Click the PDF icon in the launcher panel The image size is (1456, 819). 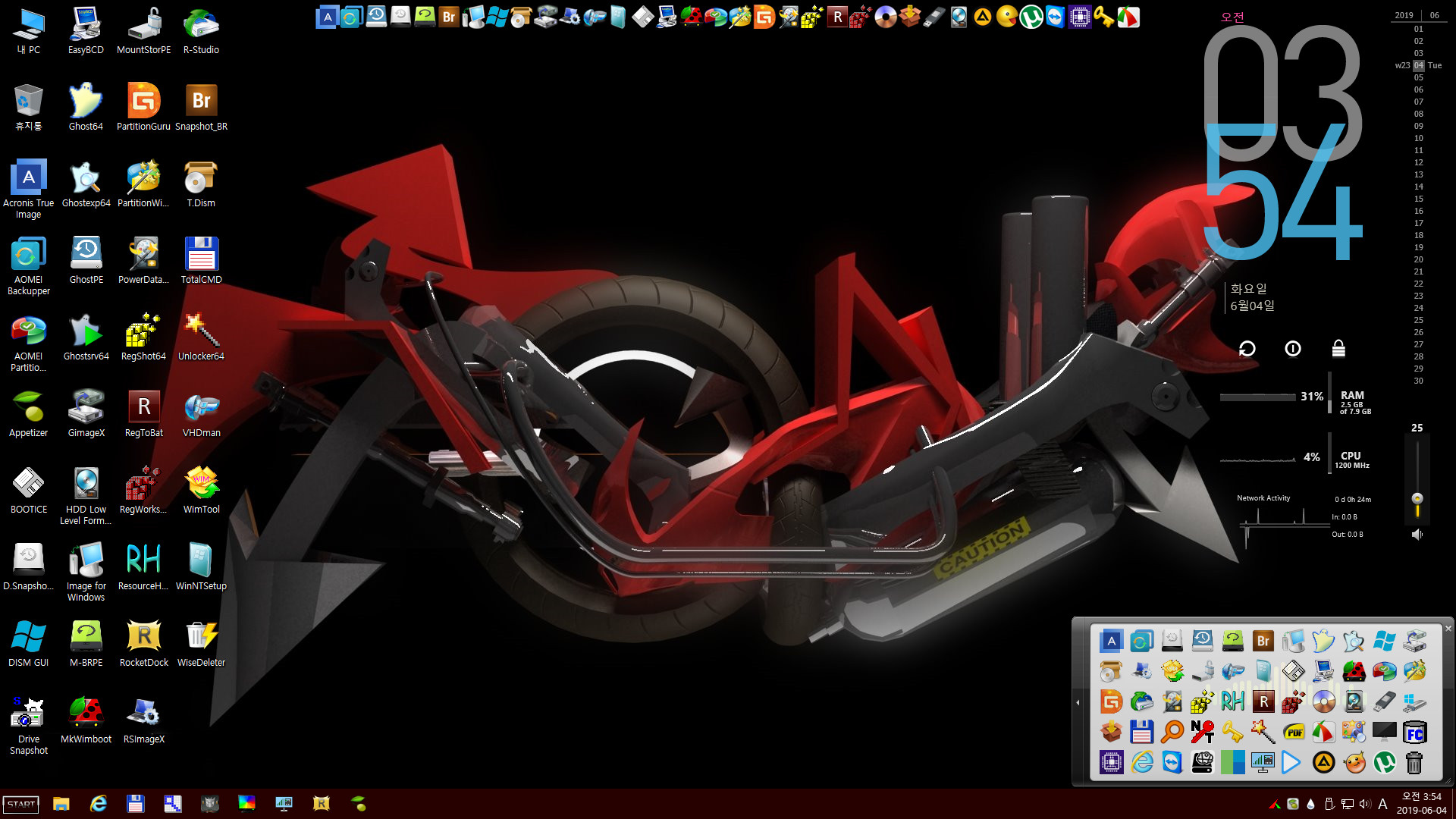(x=1294, y=732)
